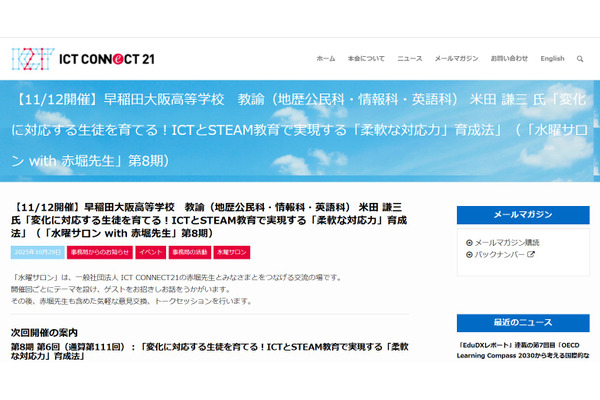
Task: Click the 第8期 第6回 session heading
Action: coord(210,351)
